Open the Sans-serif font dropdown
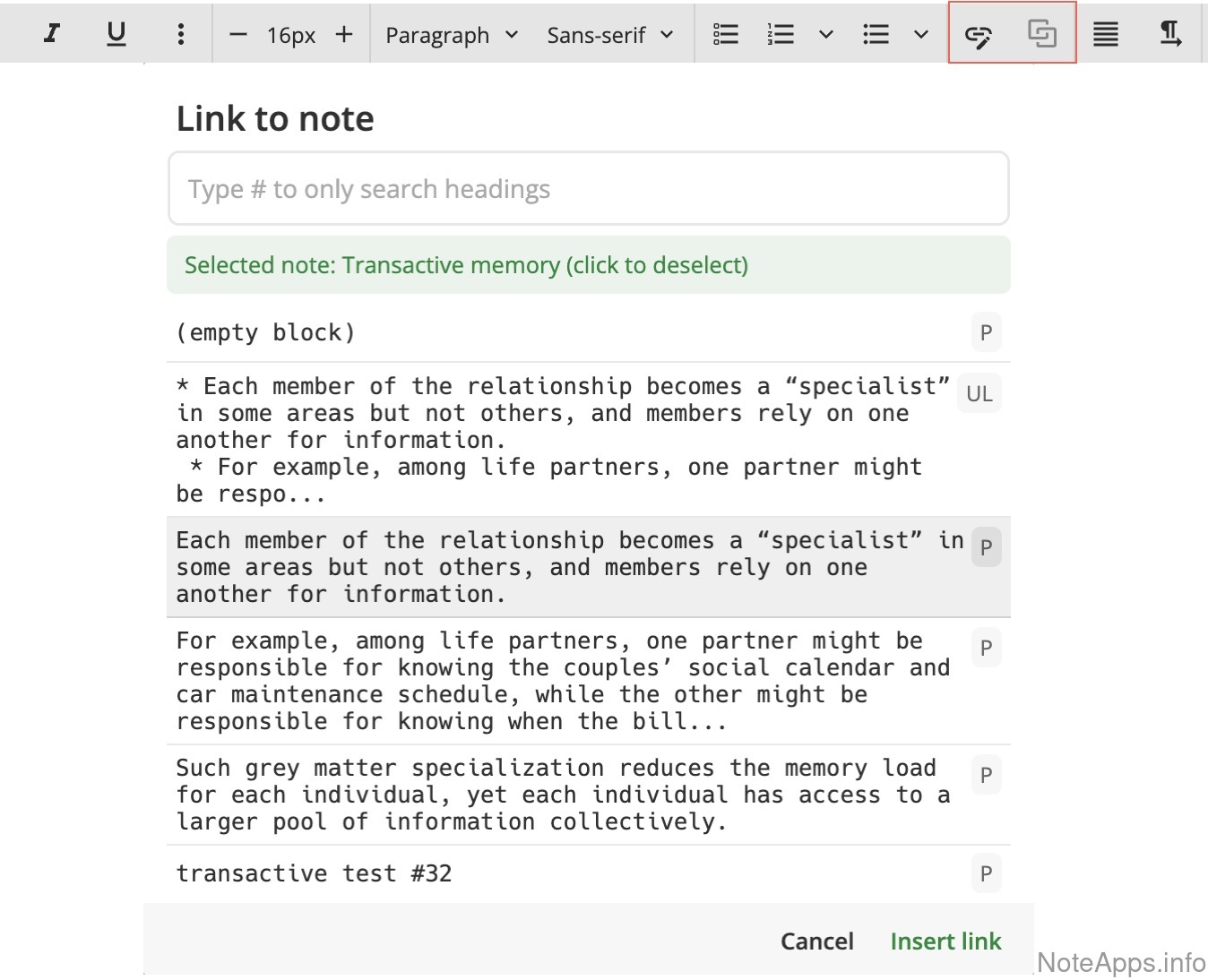Viewport: 1208px width, 980px height. (609, 35)
